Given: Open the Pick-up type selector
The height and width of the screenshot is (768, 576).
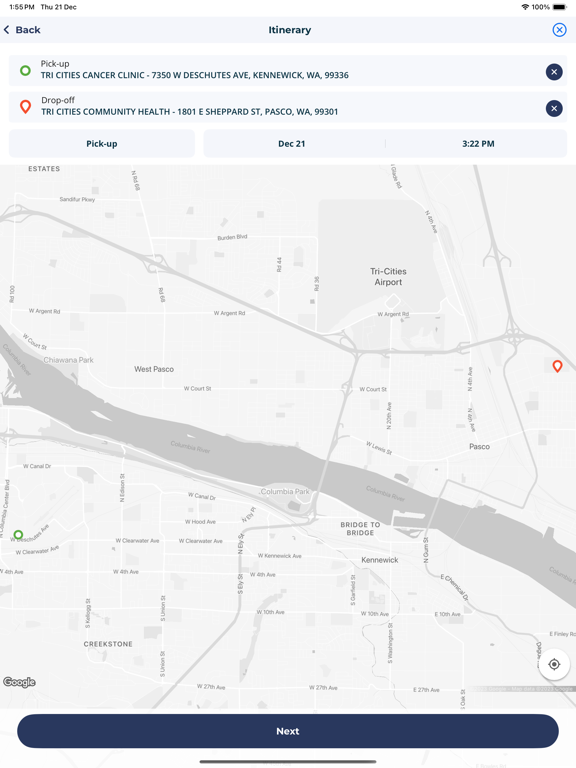Looking at the screenshot, I should pyautogui.click(x=102, y=144).
